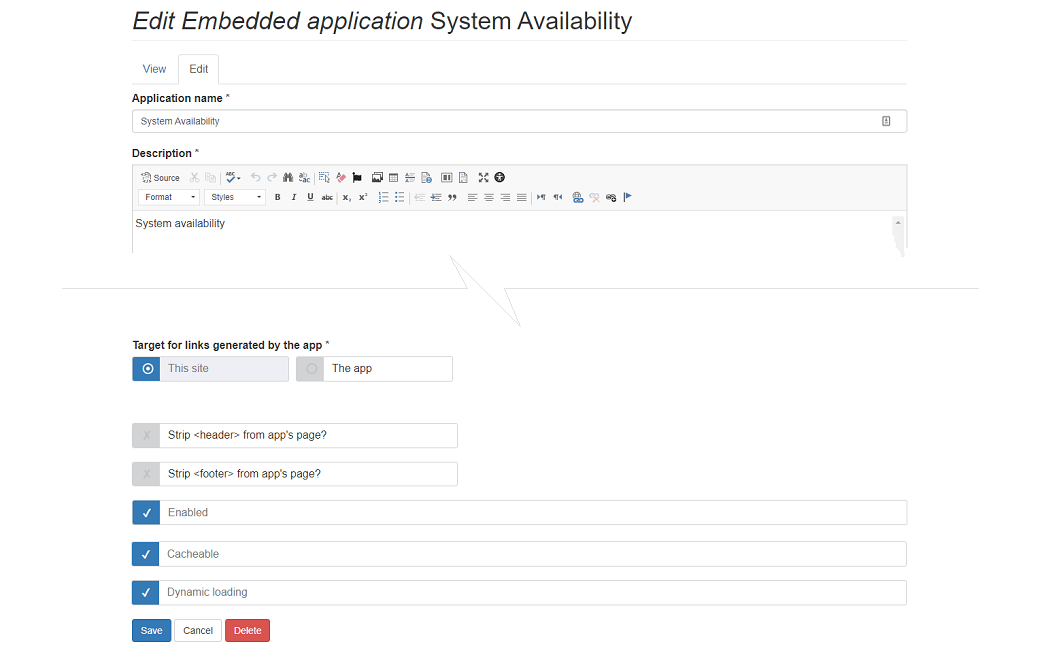Click the Save button
1042x657 pixels.
click(x=152, y=630)
